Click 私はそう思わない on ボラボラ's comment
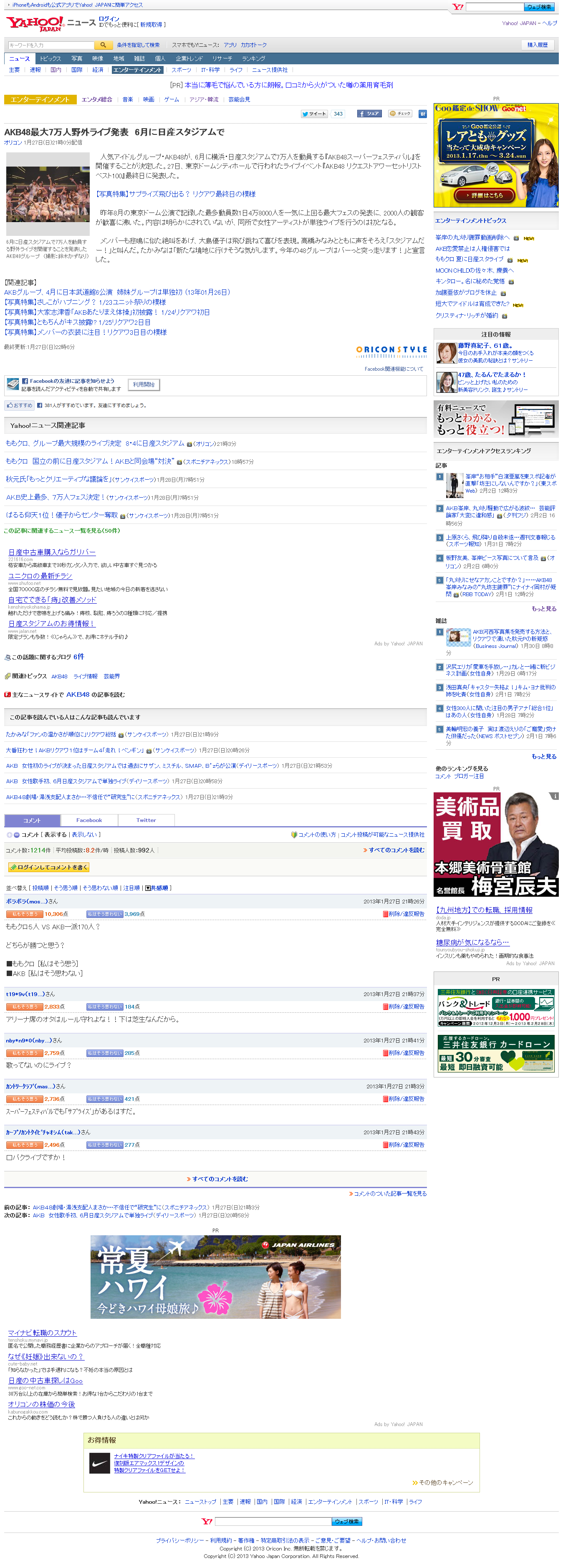The width and height of the screenshot is (563, 1568). tap(105, 914)
